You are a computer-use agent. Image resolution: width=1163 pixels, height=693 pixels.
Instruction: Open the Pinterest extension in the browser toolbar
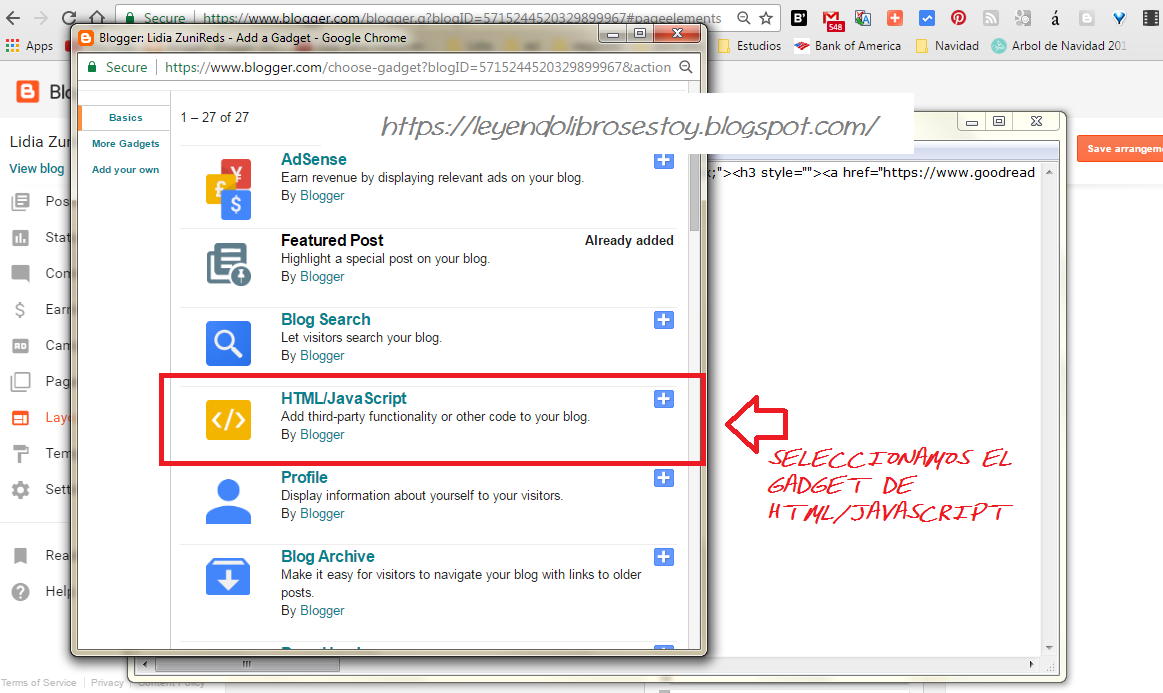point(957,18)
